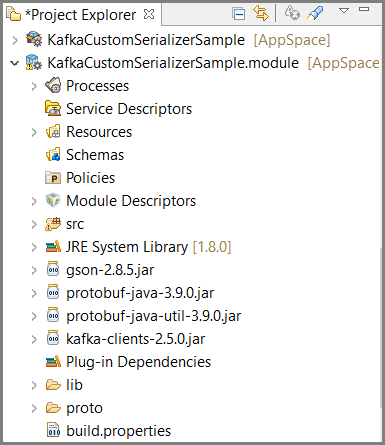Image resolution: width=385 pixels, height=445 pixels.
Task: Expand the Resources folder
Action: [x=34, y=132]
